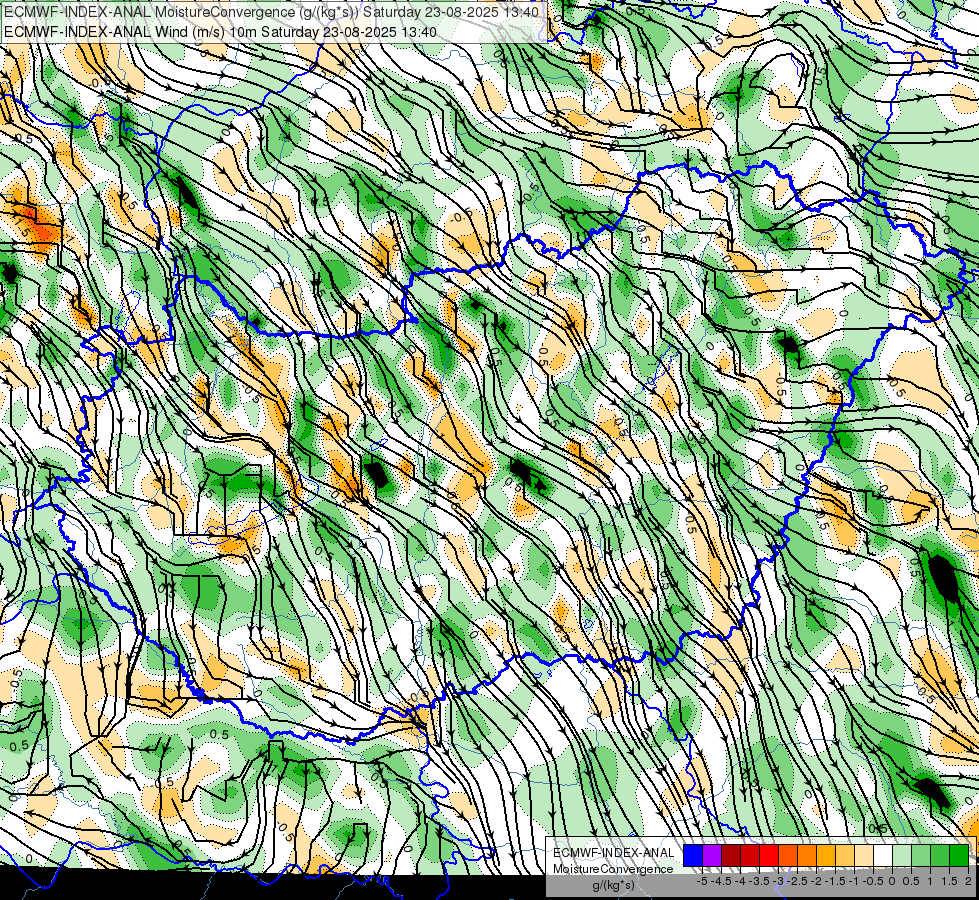Click the legend tick label -1.5
The image size is (979, 900).
pyautogui.click(x=835, y=881)
